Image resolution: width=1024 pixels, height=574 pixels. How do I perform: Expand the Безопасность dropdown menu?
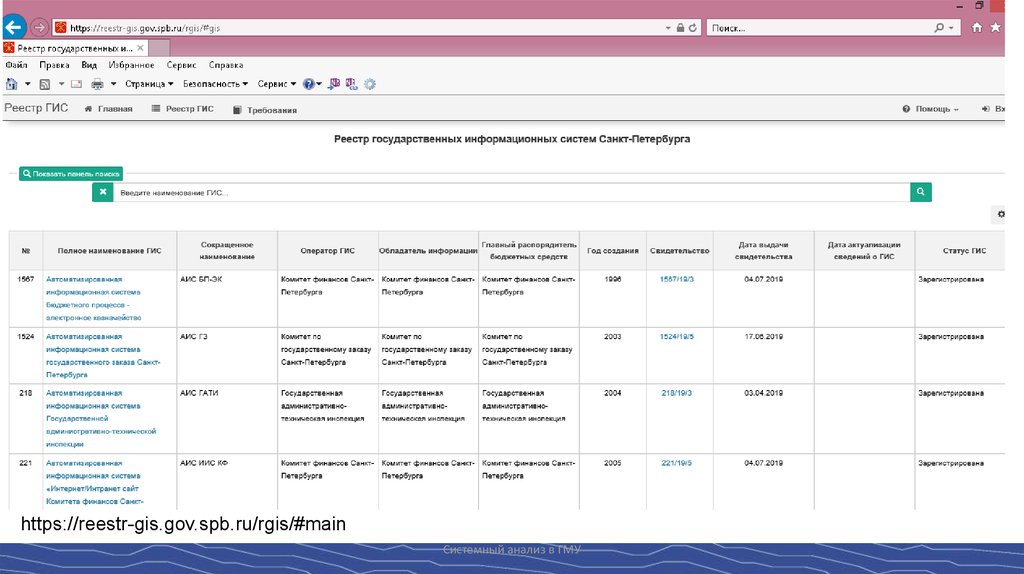[215, 84]
